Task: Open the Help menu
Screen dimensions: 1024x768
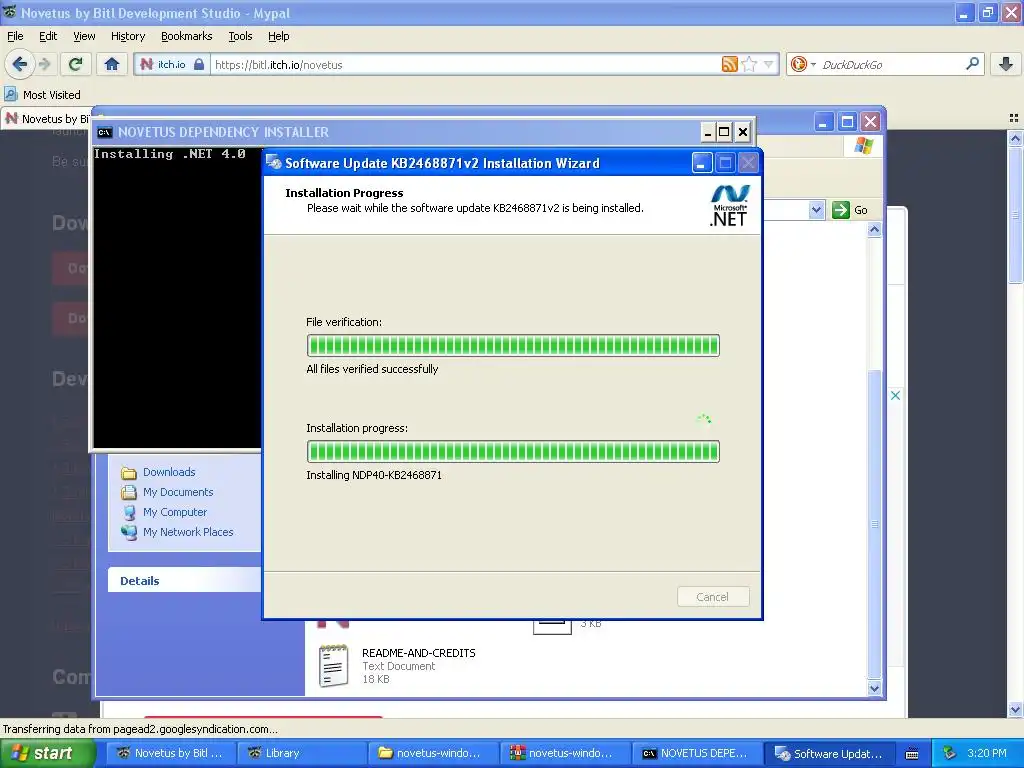Action: pyautogui.click(x=278, y=36)
